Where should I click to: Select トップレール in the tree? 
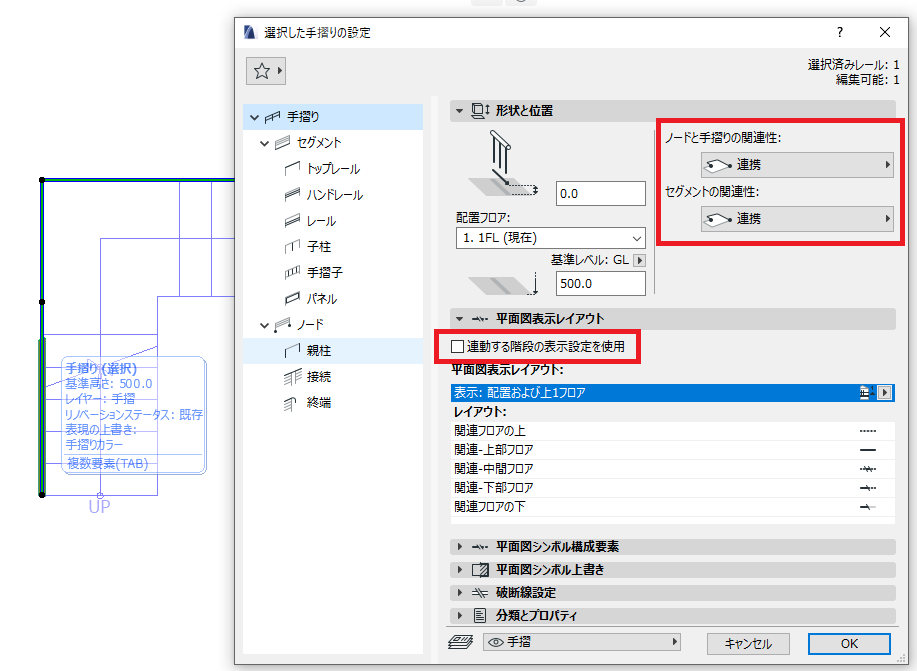click(x=333, y=169)
